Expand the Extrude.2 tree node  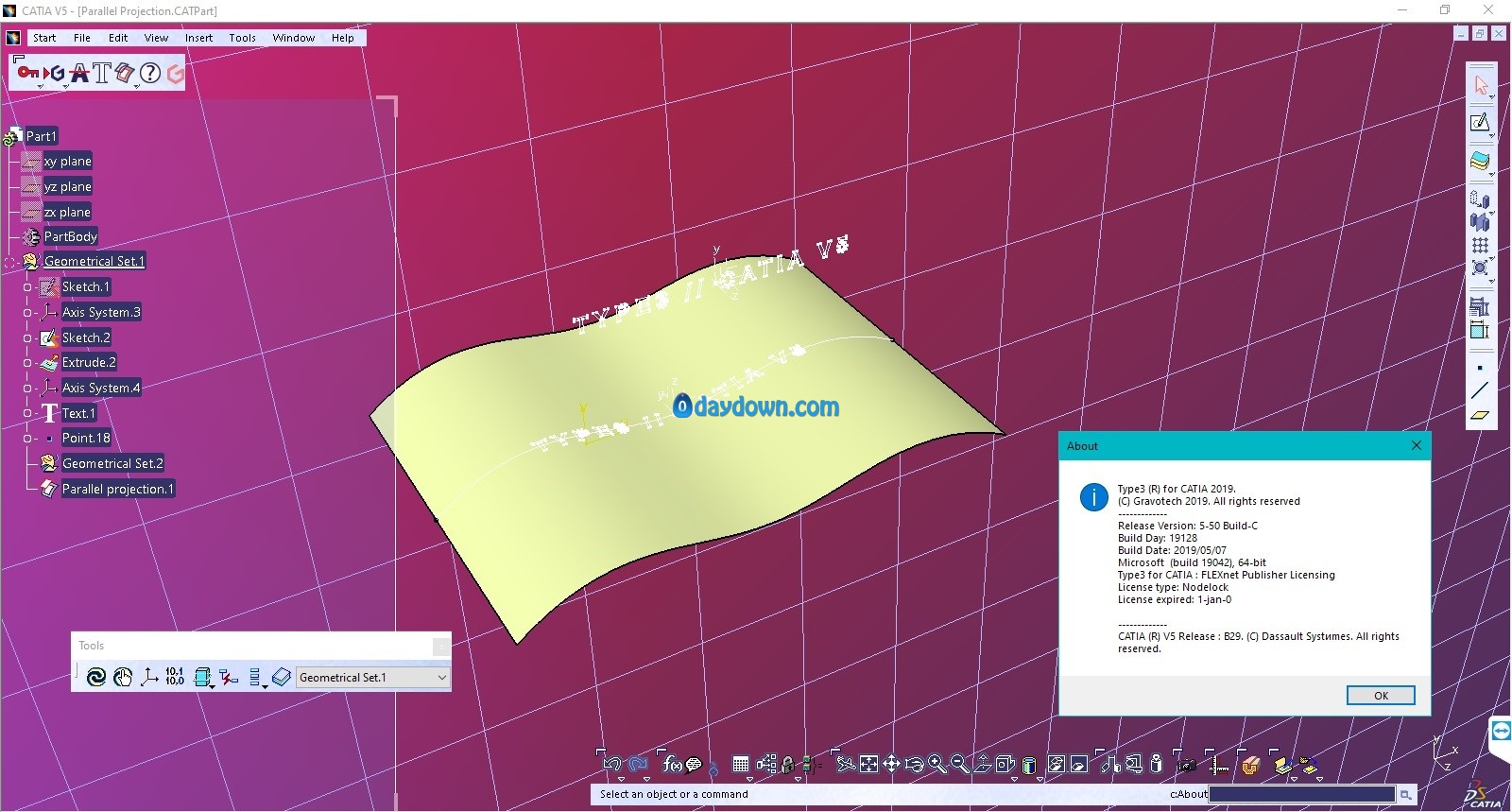point(27,363)
